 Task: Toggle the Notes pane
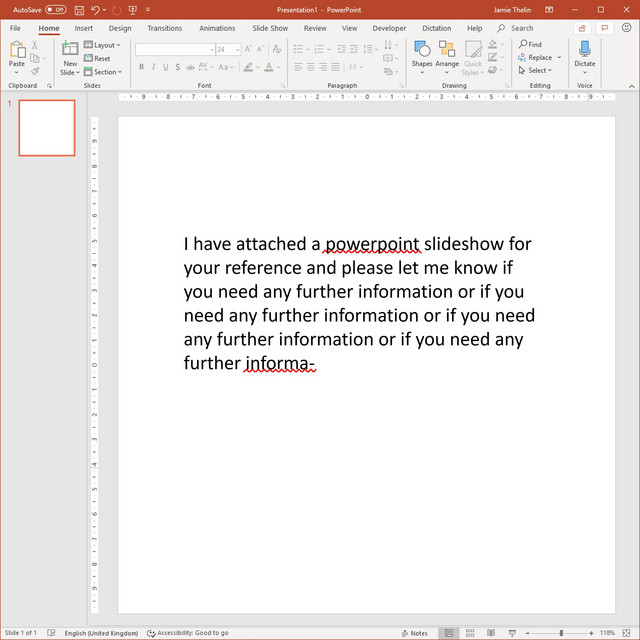pyautogui.click(x=414, y=633)
